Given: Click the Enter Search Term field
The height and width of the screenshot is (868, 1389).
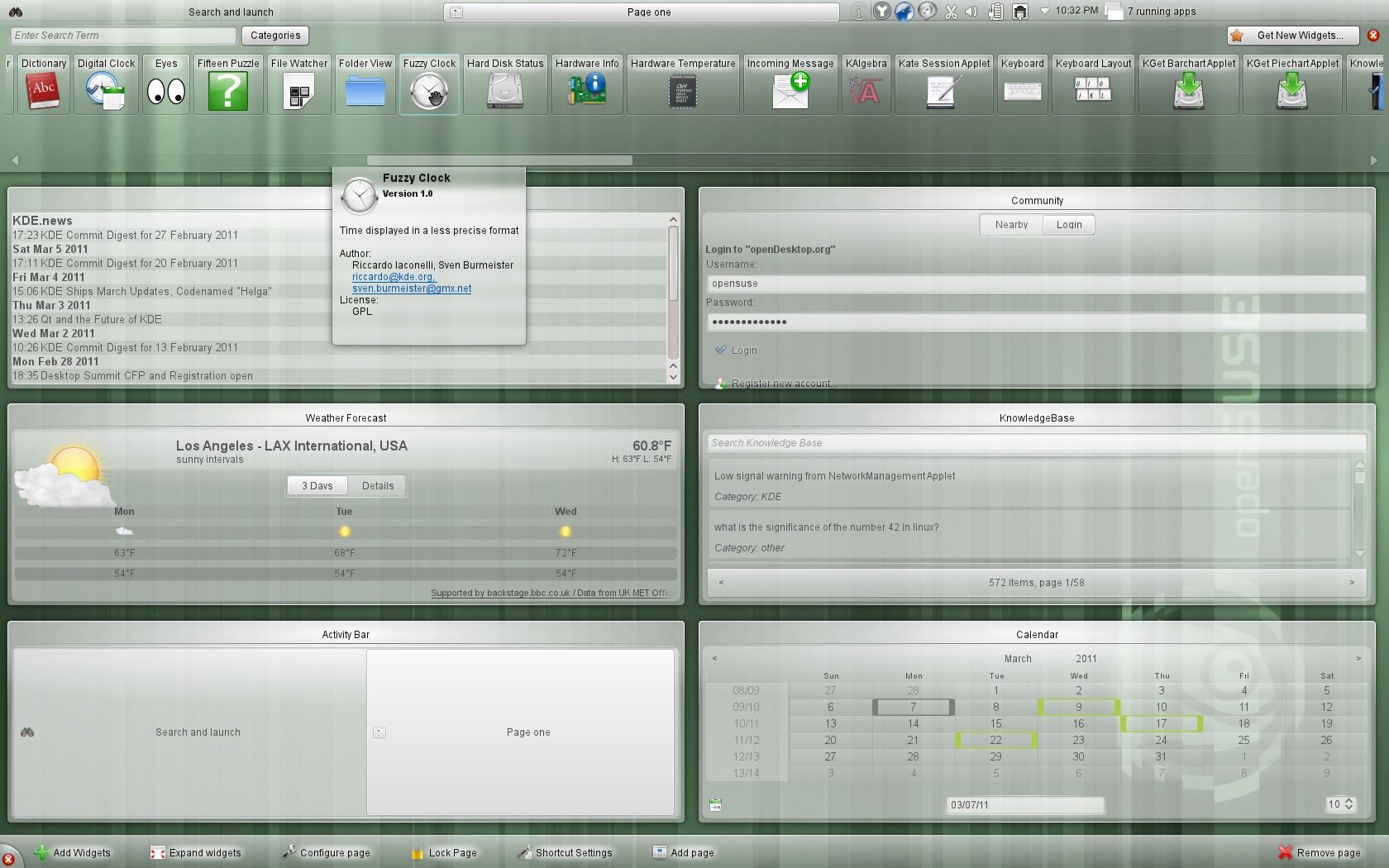Looking at the screenshot, I should click(x=124, y=36).
